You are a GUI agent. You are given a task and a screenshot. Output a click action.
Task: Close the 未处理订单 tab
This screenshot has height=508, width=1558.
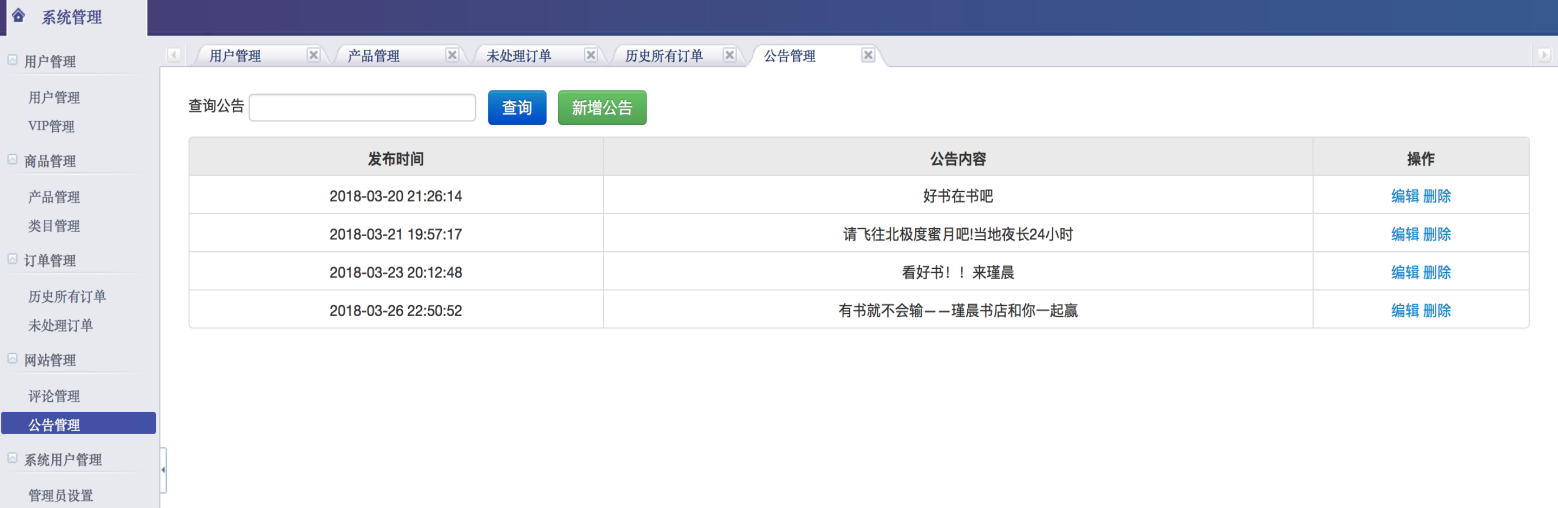(591, 55)
